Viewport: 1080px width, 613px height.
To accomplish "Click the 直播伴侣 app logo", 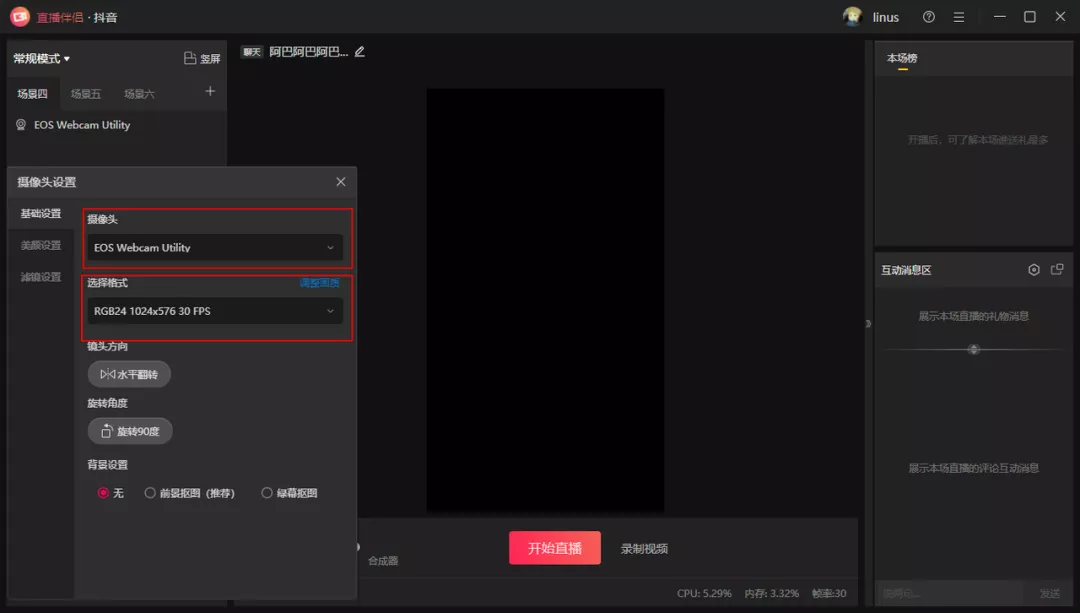I will 20,17.
